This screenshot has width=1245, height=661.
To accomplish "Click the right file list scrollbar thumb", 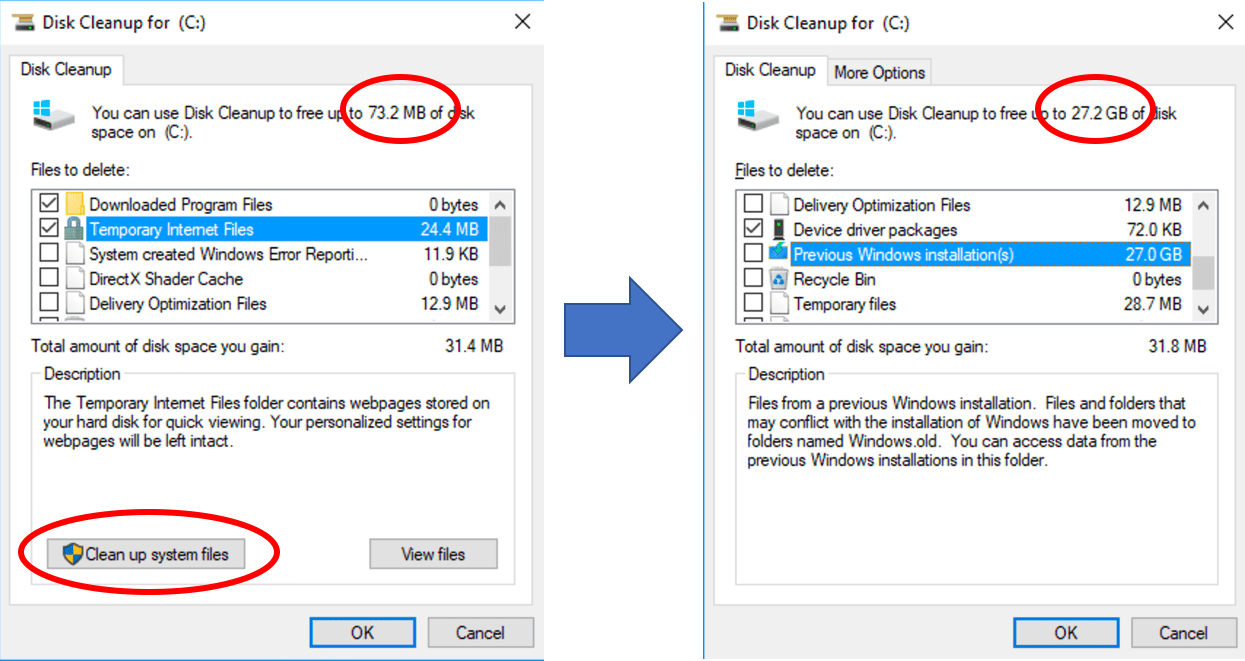I will (x=1204, y=271).
